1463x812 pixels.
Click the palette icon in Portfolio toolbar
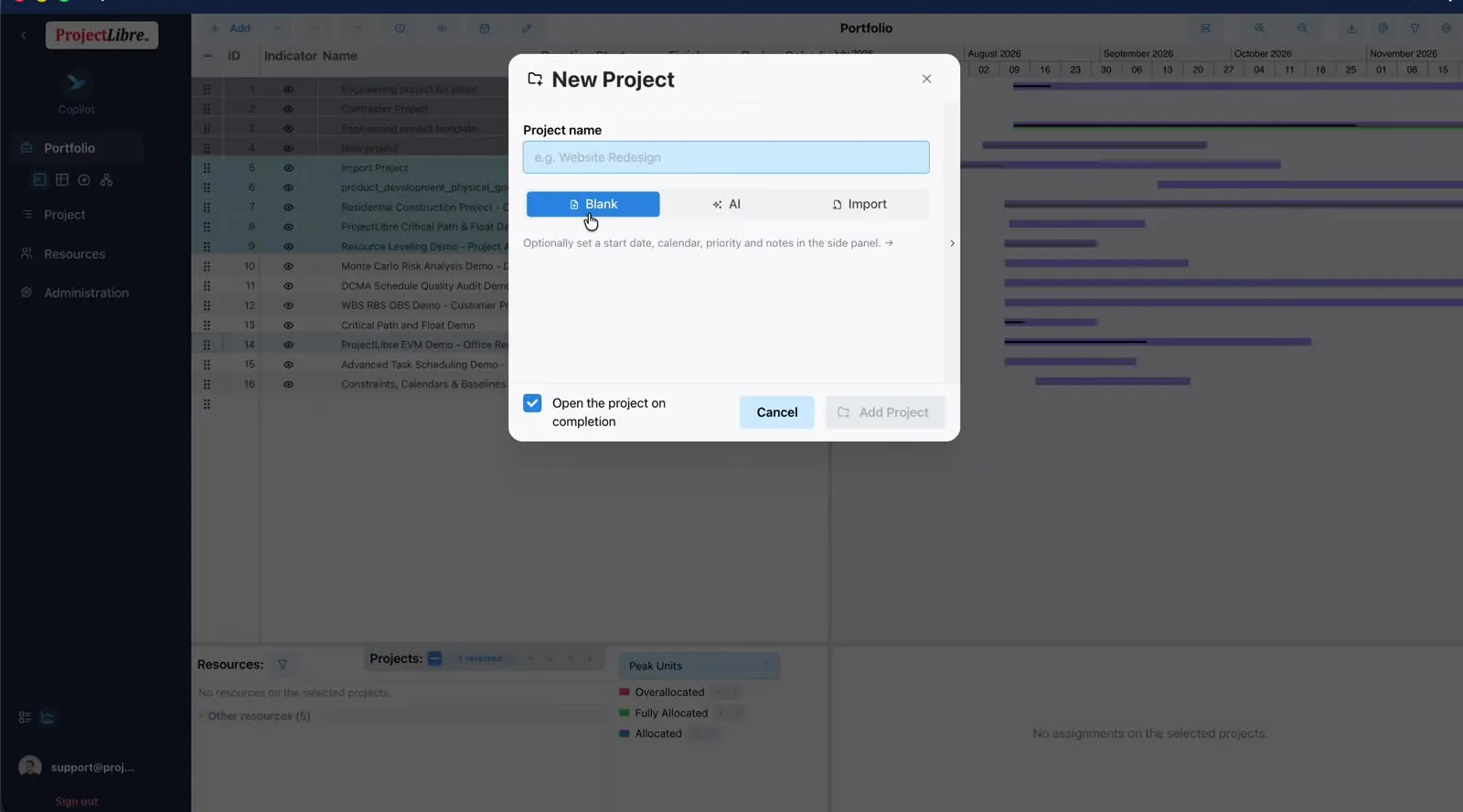[x=1383, y=28]
